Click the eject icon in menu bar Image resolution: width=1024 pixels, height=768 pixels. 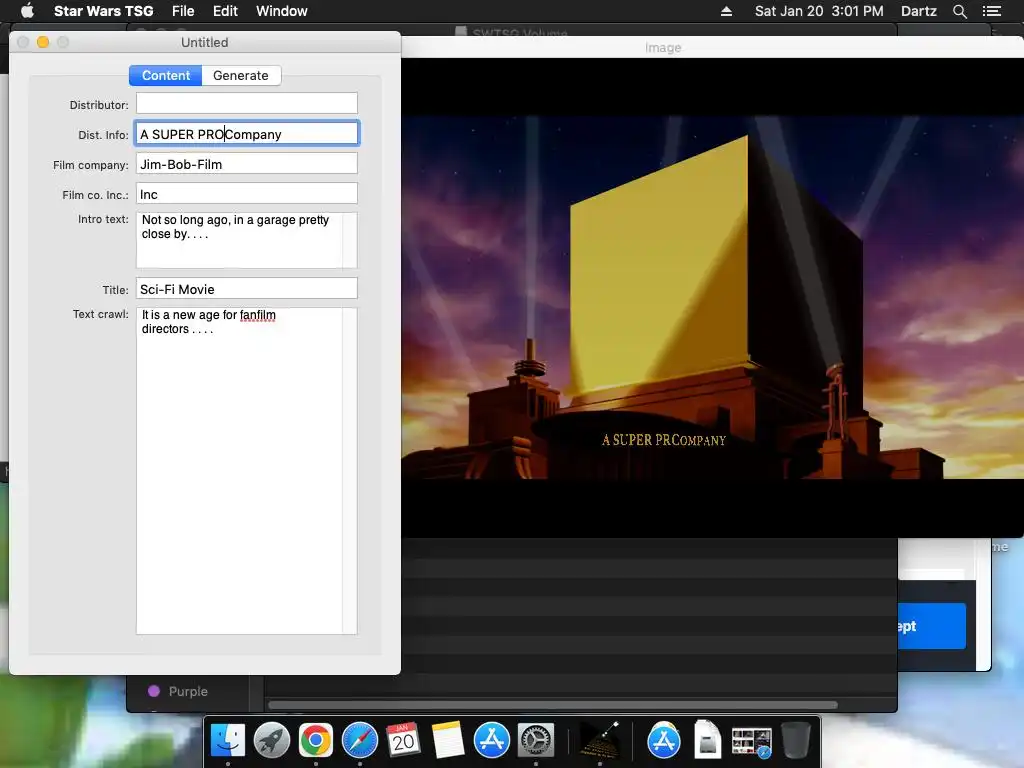point(726,11)
